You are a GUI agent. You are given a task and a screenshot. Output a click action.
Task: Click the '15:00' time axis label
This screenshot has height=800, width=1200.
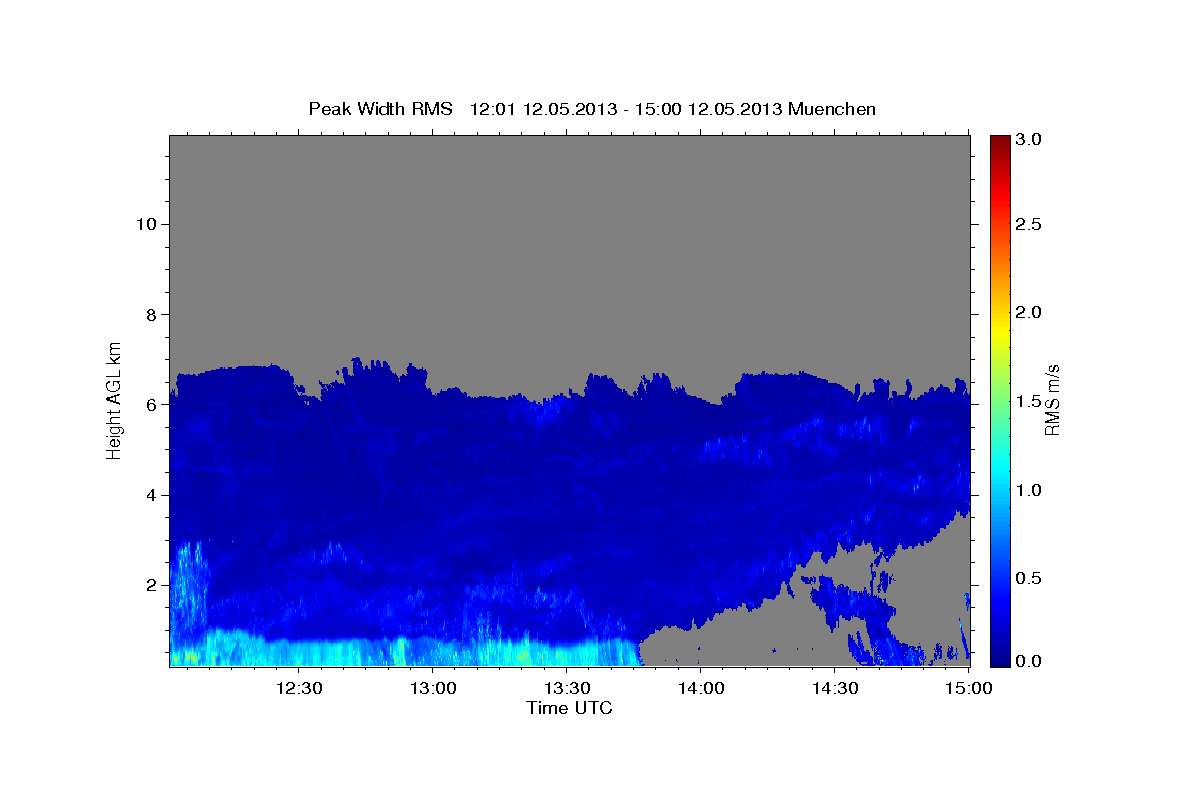pyautogui.click(x=968, y=687)
